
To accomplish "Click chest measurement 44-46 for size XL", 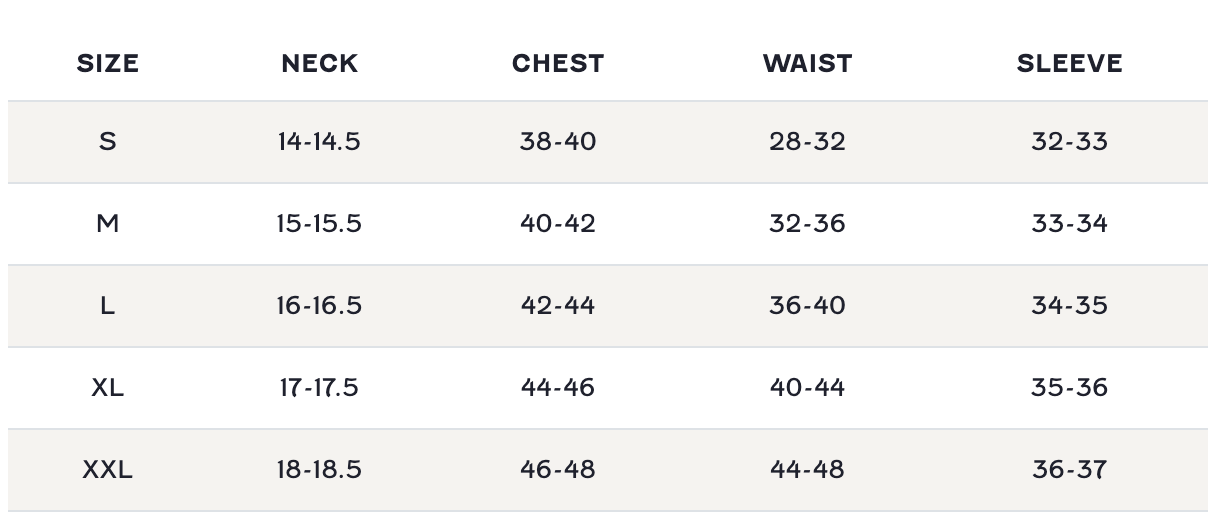I will coord(558,387).
